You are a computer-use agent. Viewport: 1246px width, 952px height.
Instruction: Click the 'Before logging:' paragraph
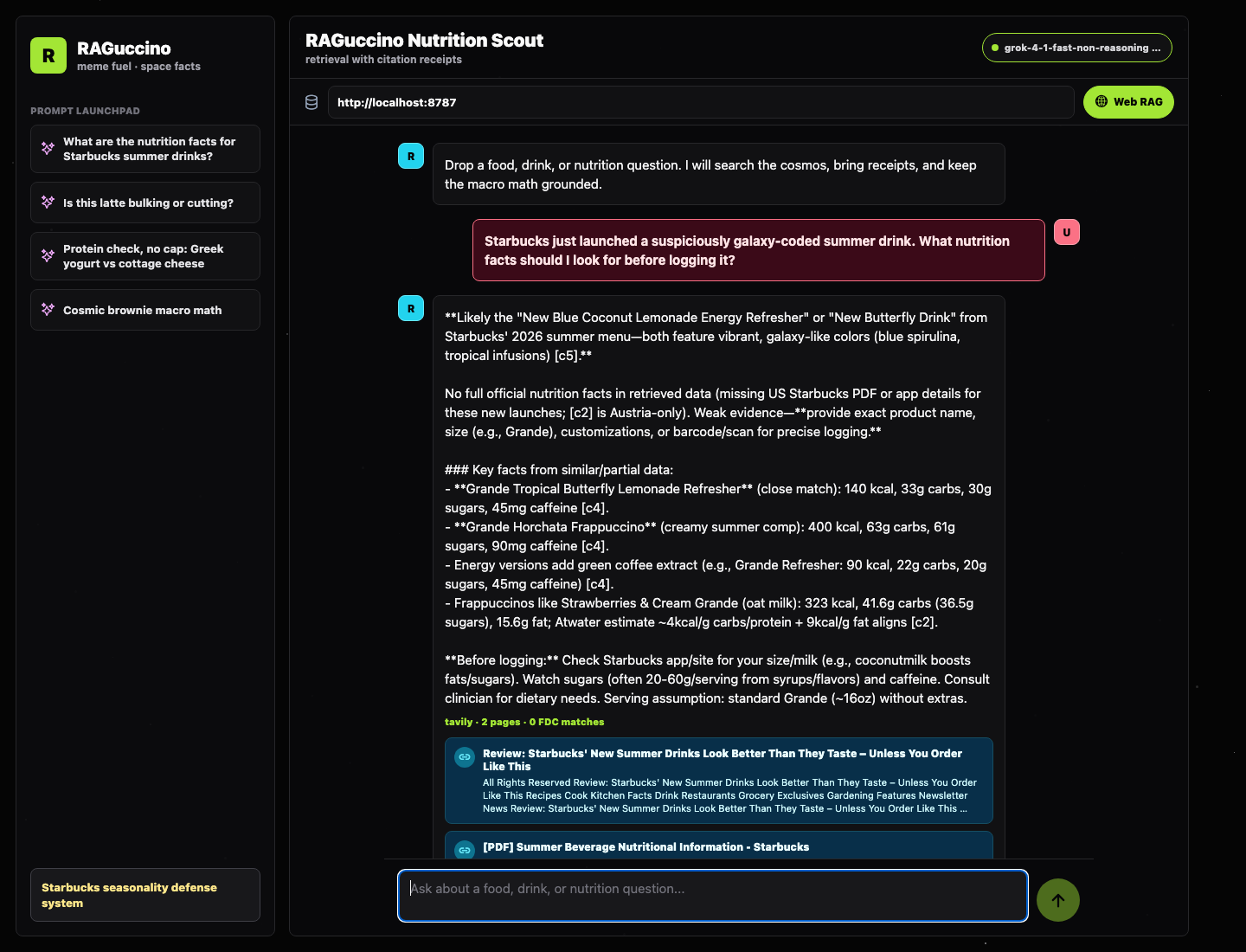717,679
